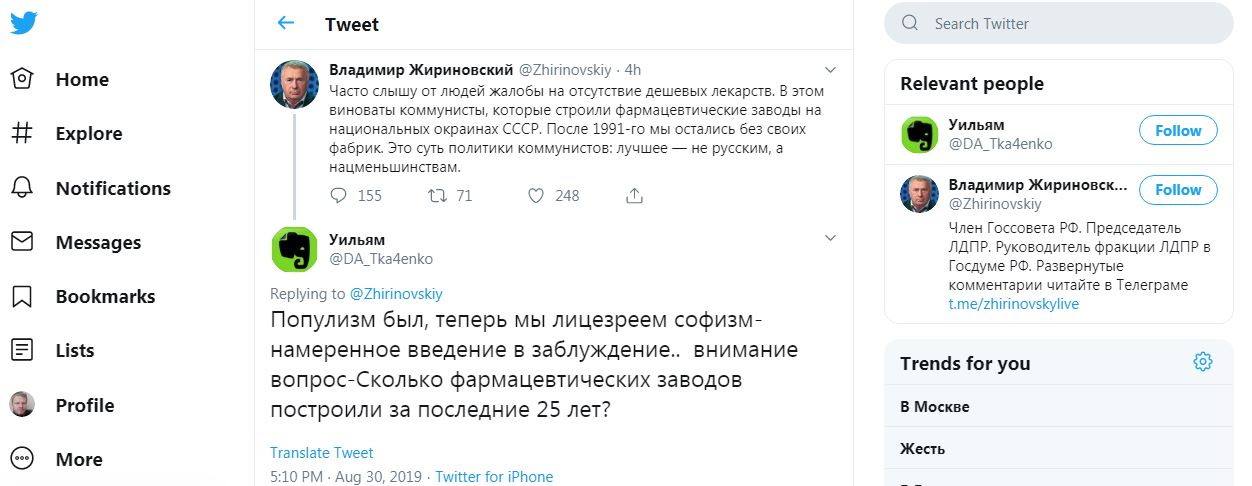The height and width of the screenshot is (486, 1252).
Task: Open Messages envelope icon
Action: (x=22, y=242)
